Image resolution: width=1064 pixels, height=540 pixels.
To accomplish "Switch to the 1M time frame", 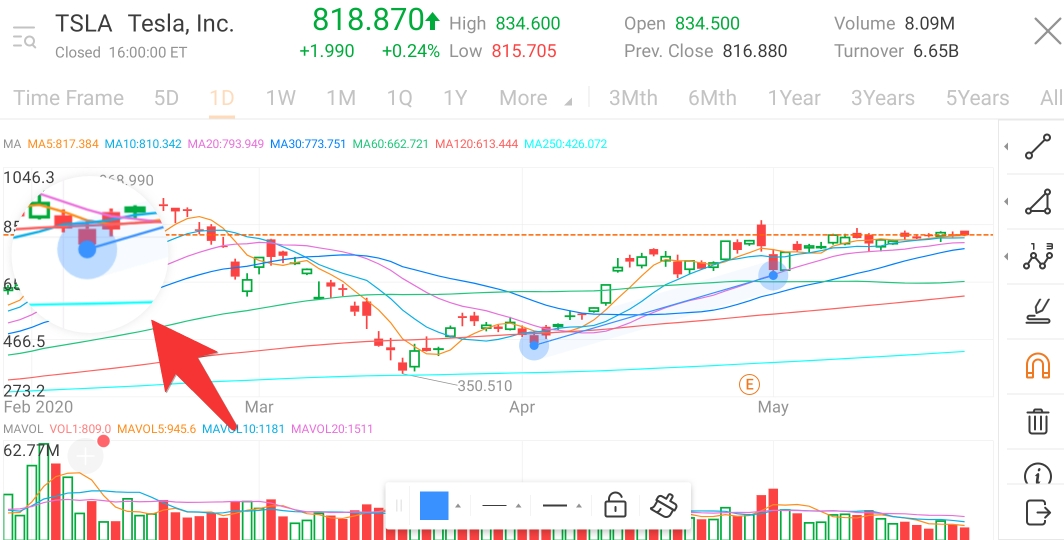I will (341, 98).
